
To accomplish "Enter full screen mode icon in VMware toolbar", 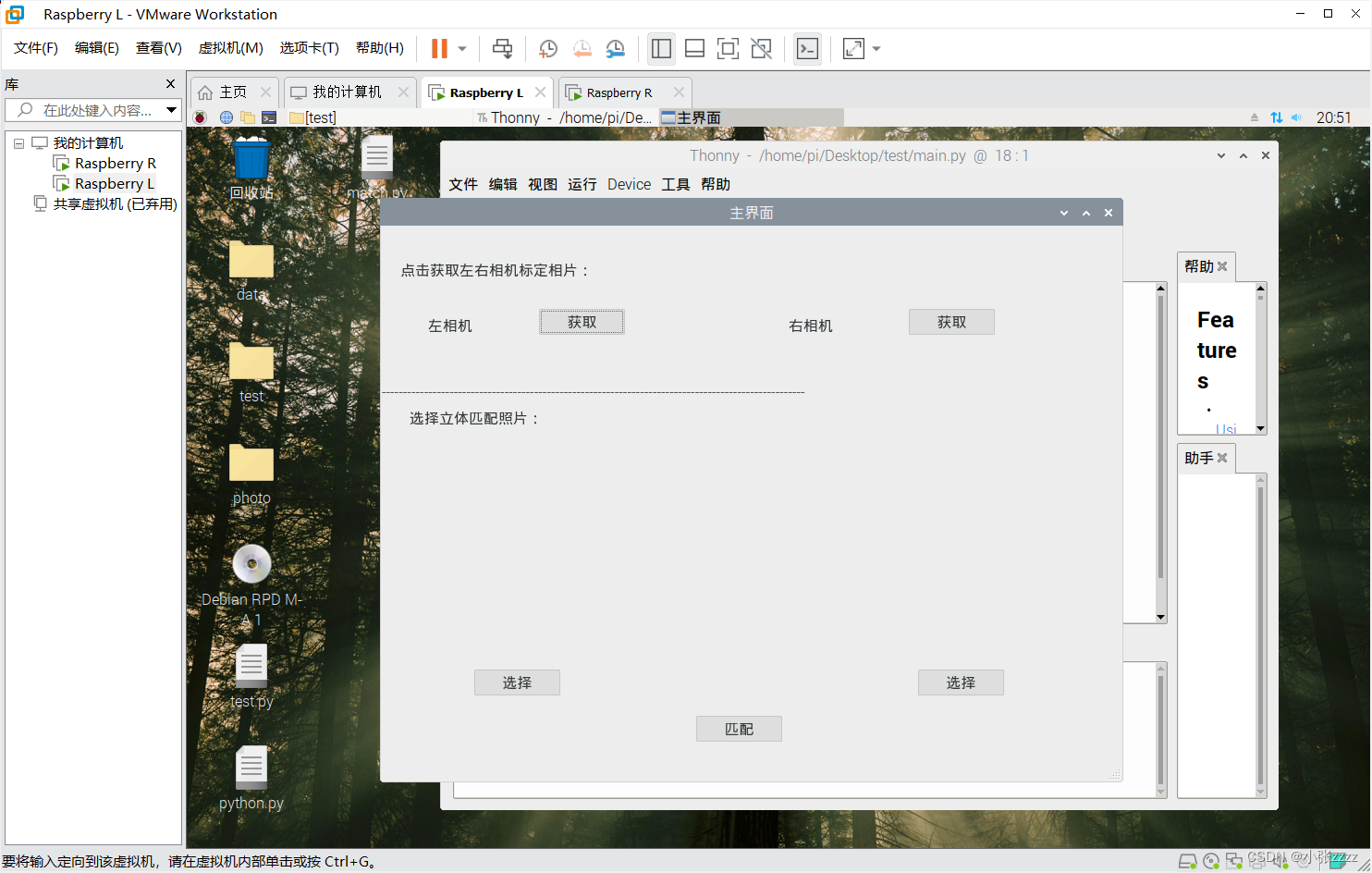I will coord(728,49).
